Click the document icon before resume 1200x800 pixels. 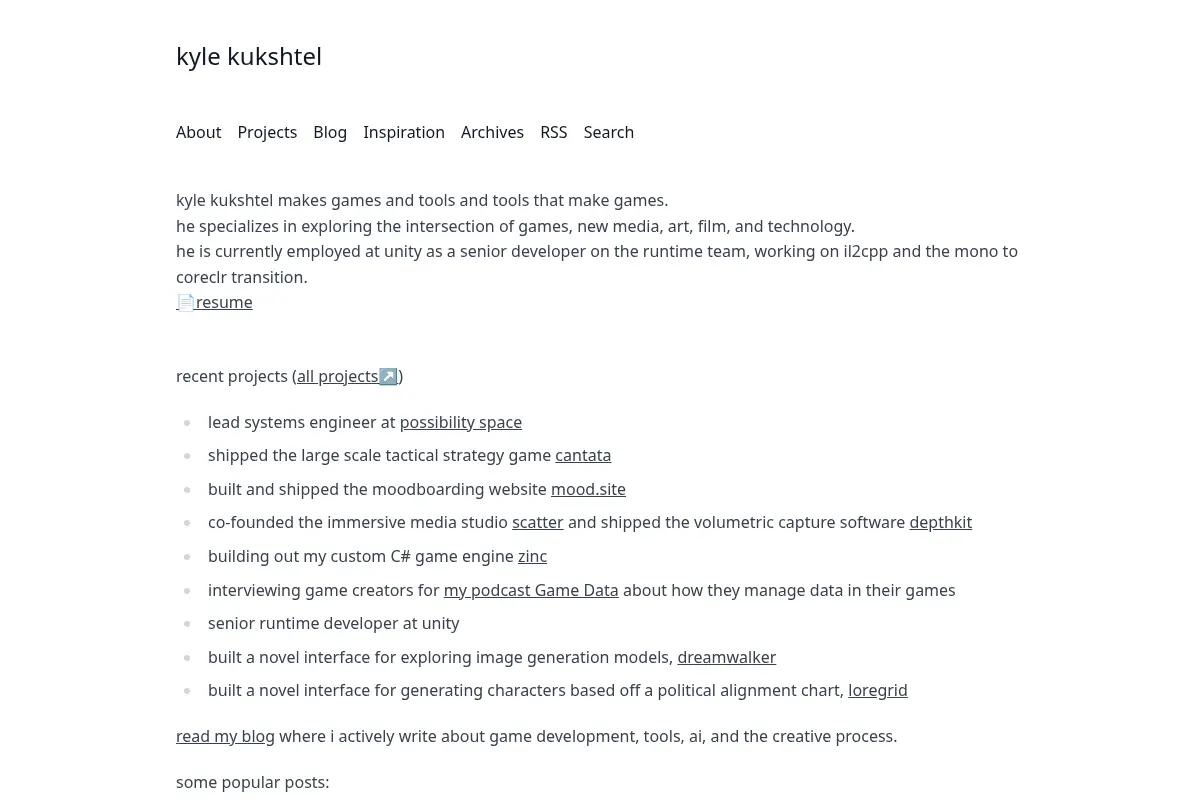tap(186, 302)
